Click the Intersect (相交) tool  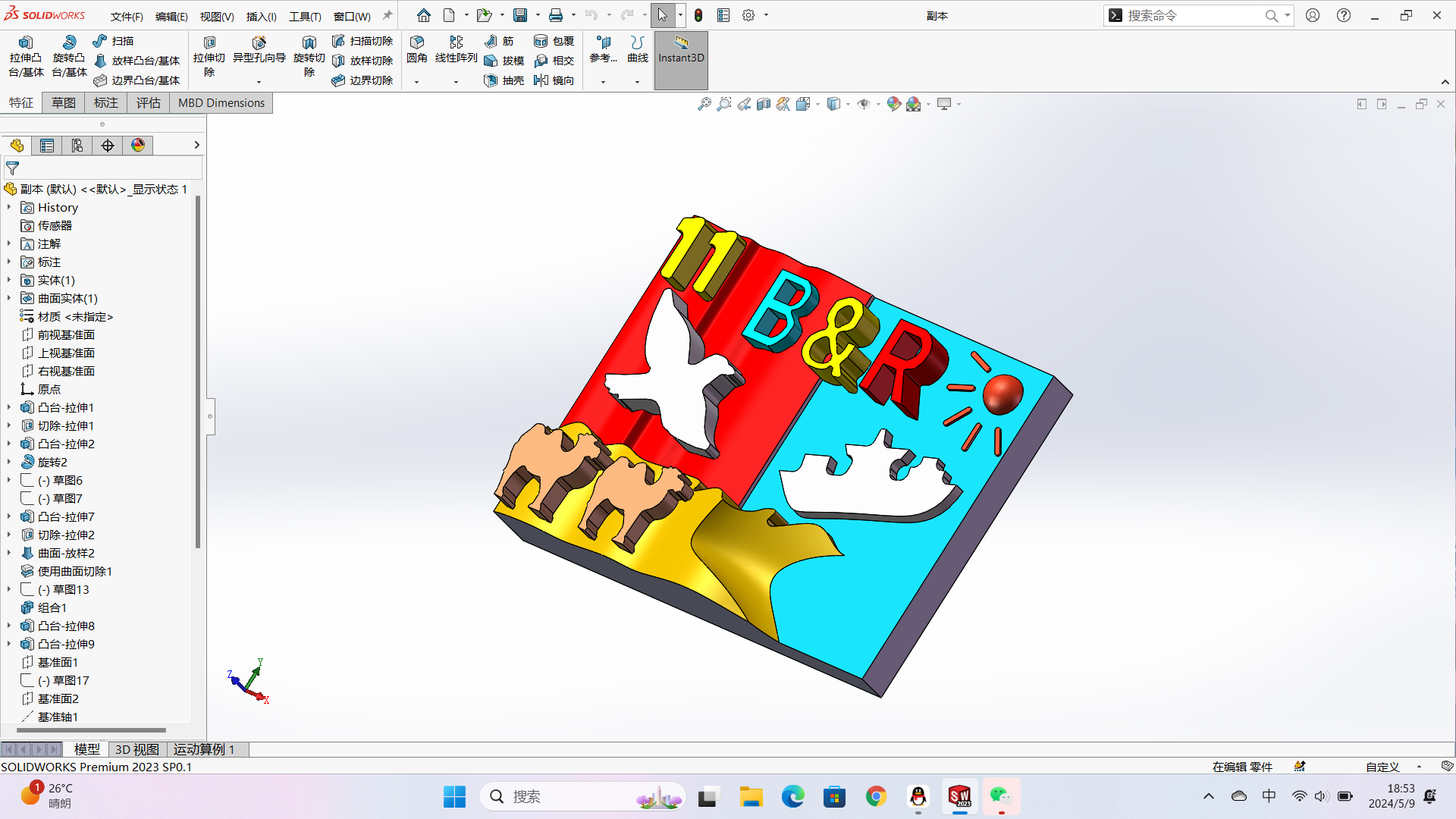pos(554,61)
